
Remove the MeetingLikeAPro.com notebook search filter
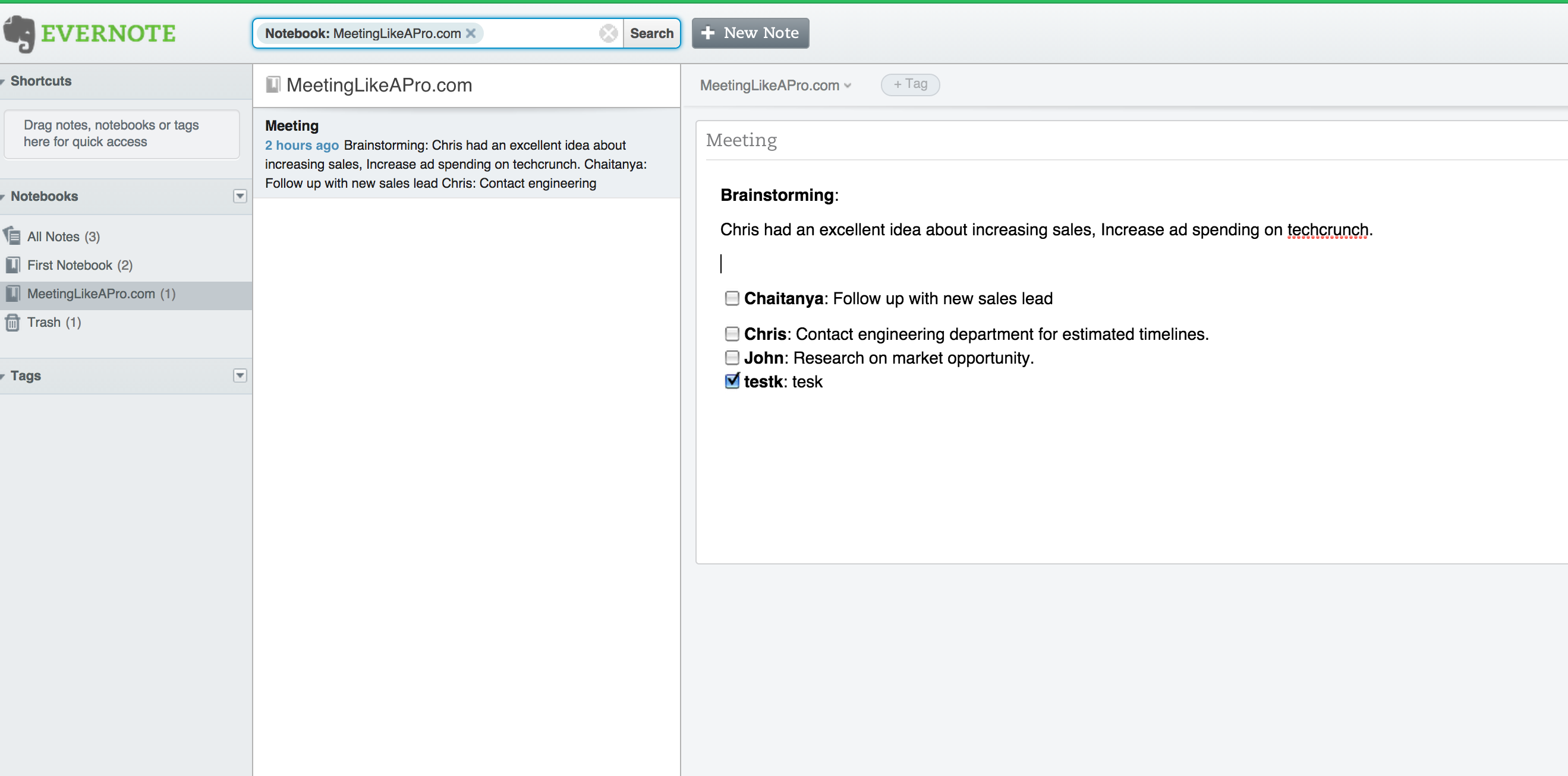click(471, 33)
